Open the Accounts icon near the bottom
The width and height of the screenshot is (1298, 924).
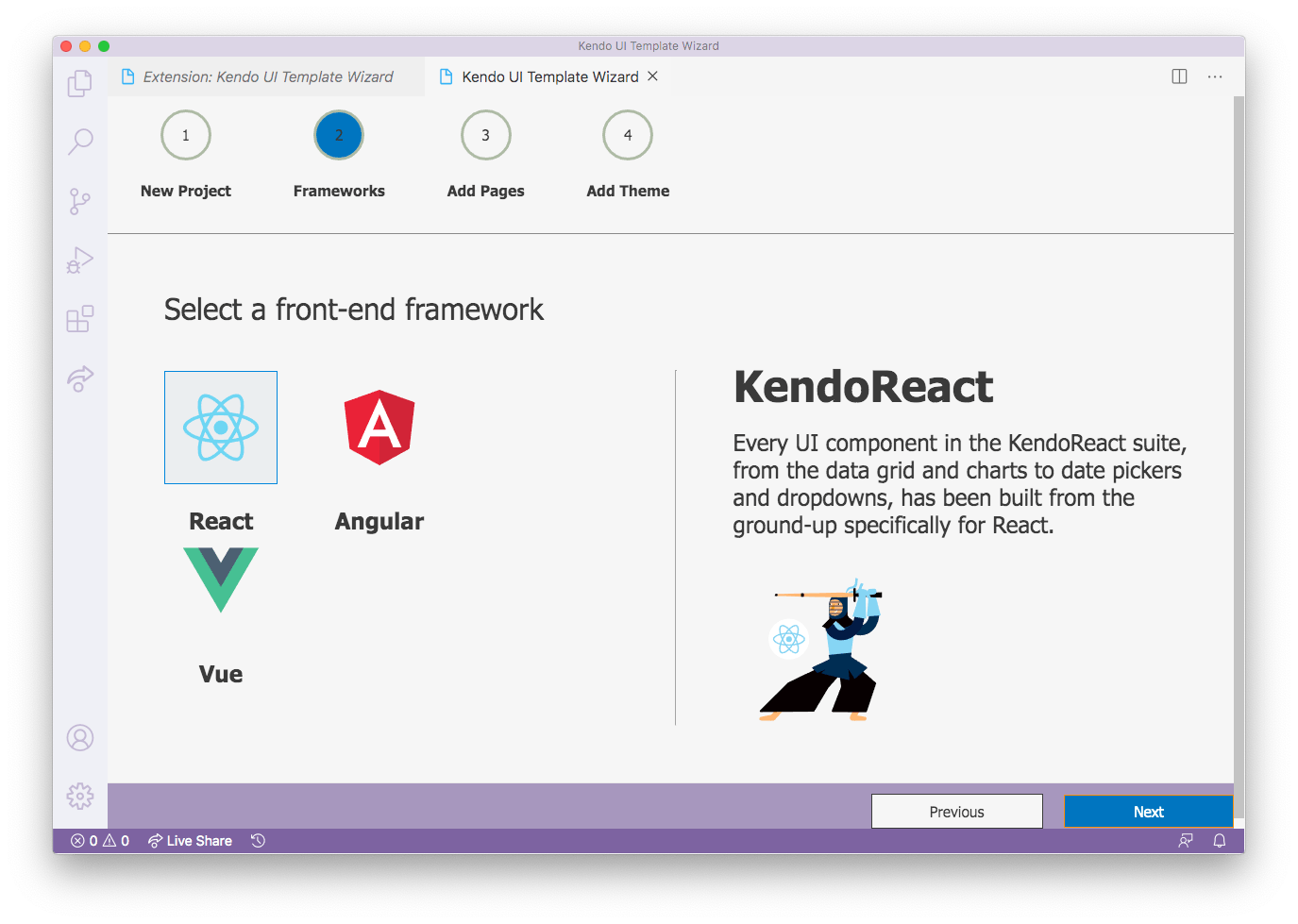pos(80,739)
